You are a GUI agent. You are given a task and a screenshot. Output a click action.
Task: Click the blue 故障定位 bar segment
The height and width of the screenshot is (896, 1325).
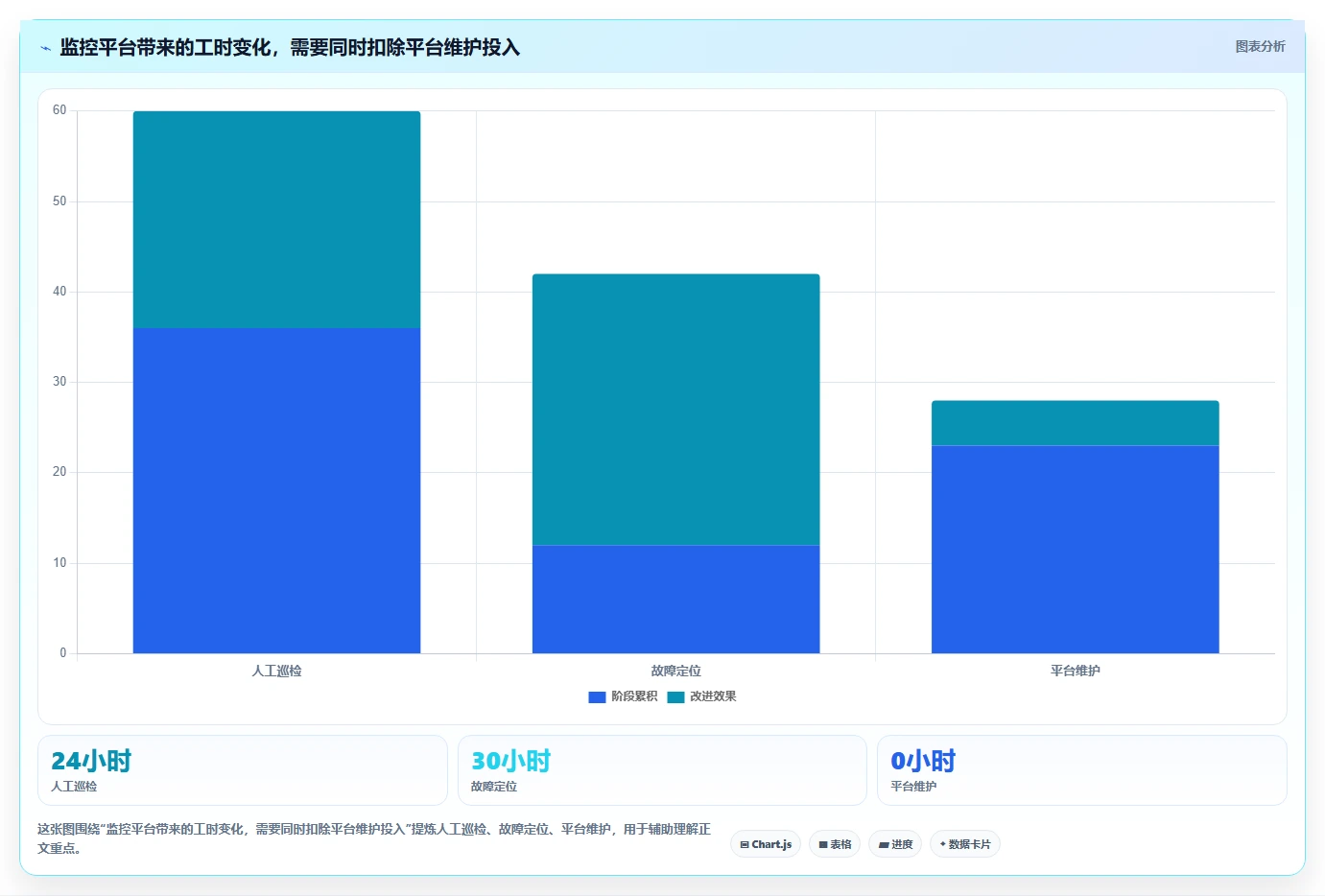[x=675, y=600]
